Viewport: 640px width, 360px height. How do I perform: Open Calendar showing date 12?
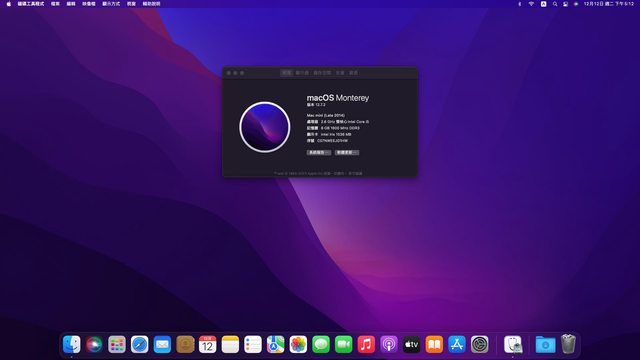pos(208,344)
